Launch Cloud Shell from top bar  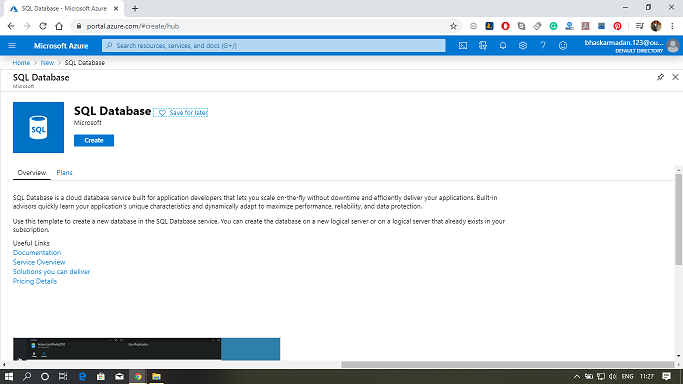pyautogui.click(x=463, y=46)
